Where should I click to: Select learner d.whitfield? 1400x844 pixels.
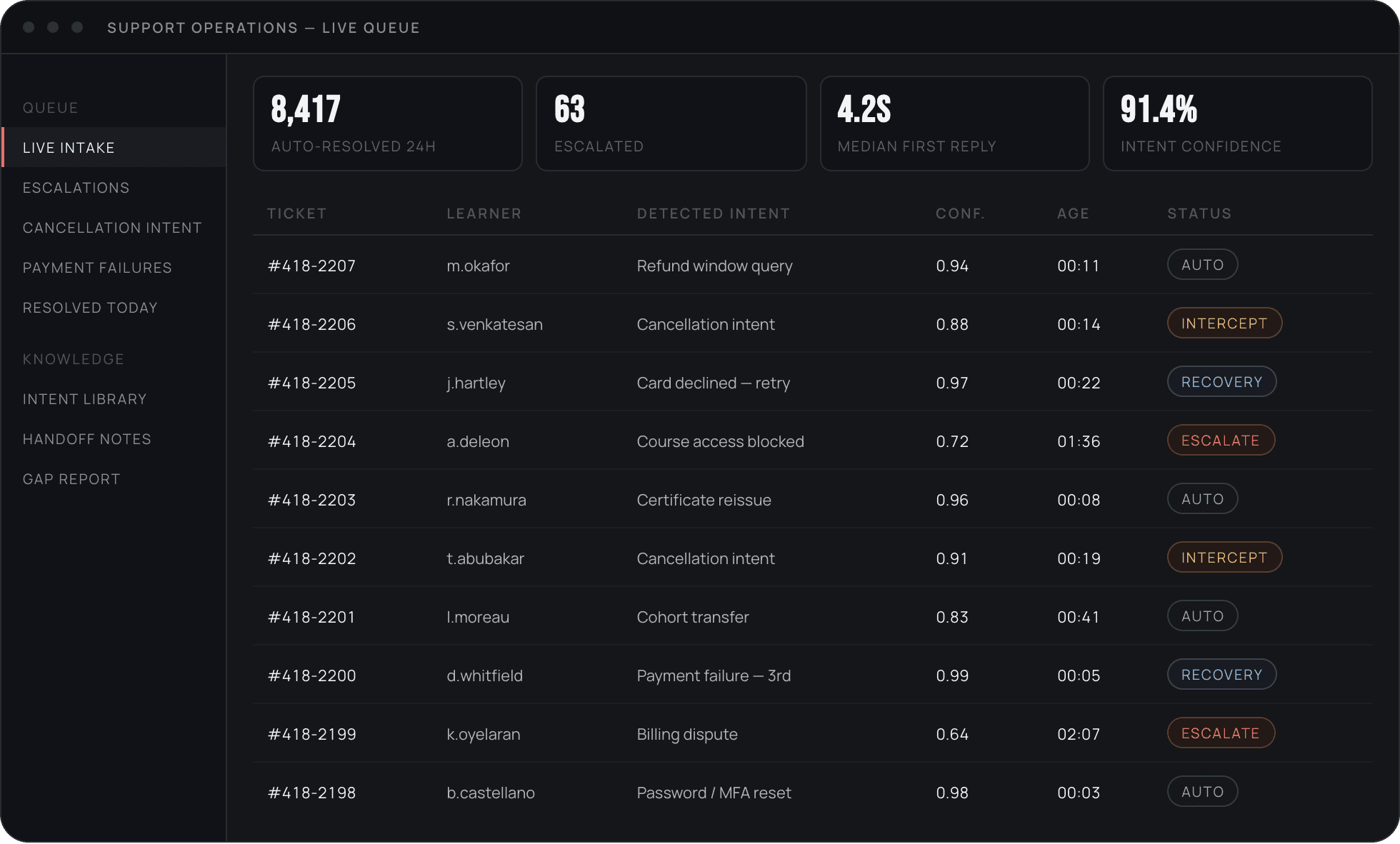pos(484,675)
